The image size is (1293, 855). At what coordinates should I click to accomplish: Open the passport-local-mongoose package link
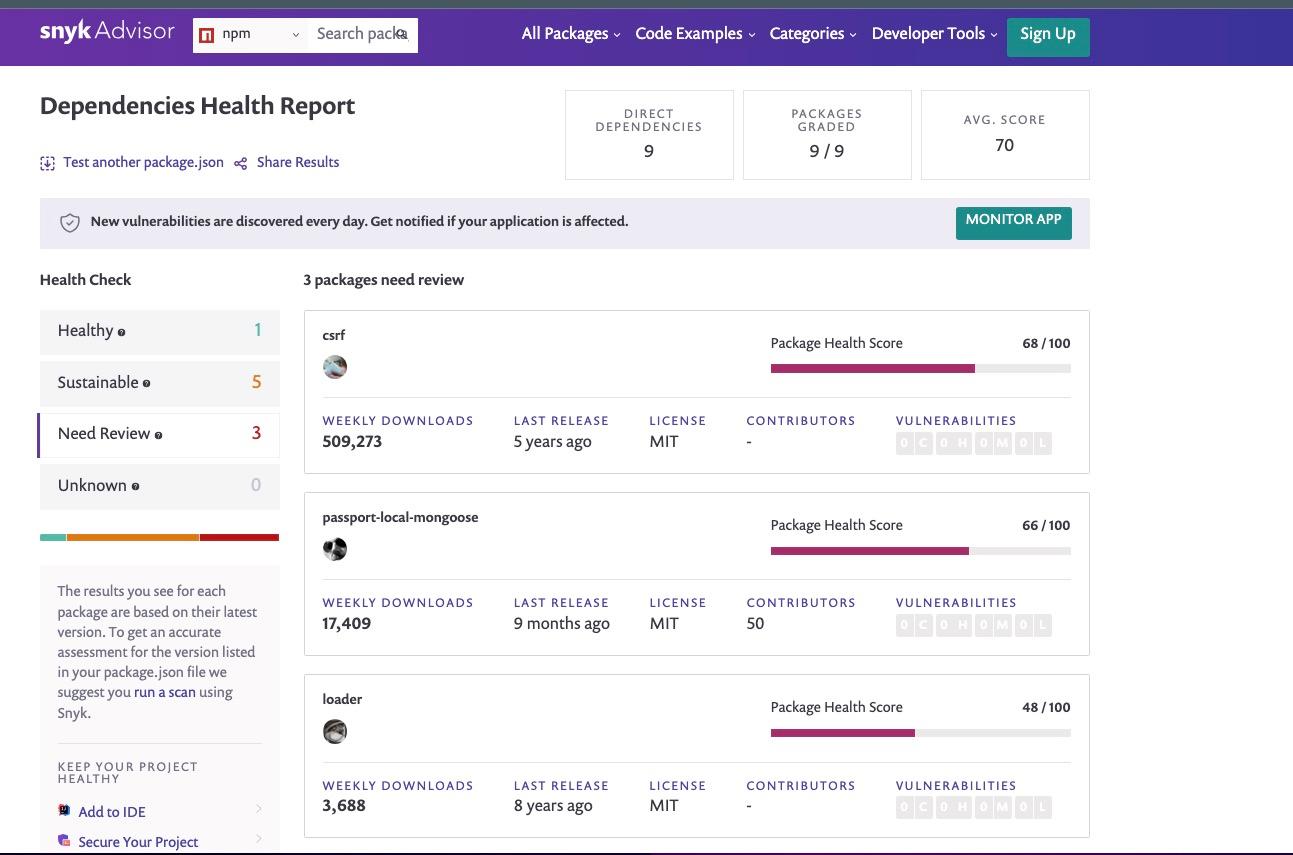tap(400, 517)
